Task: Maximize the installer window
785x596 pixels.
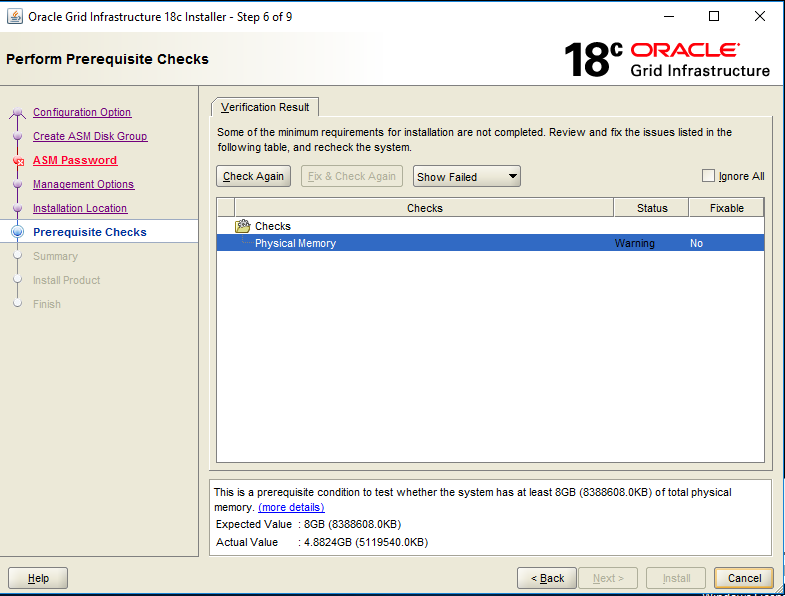Action: [714, 17]
